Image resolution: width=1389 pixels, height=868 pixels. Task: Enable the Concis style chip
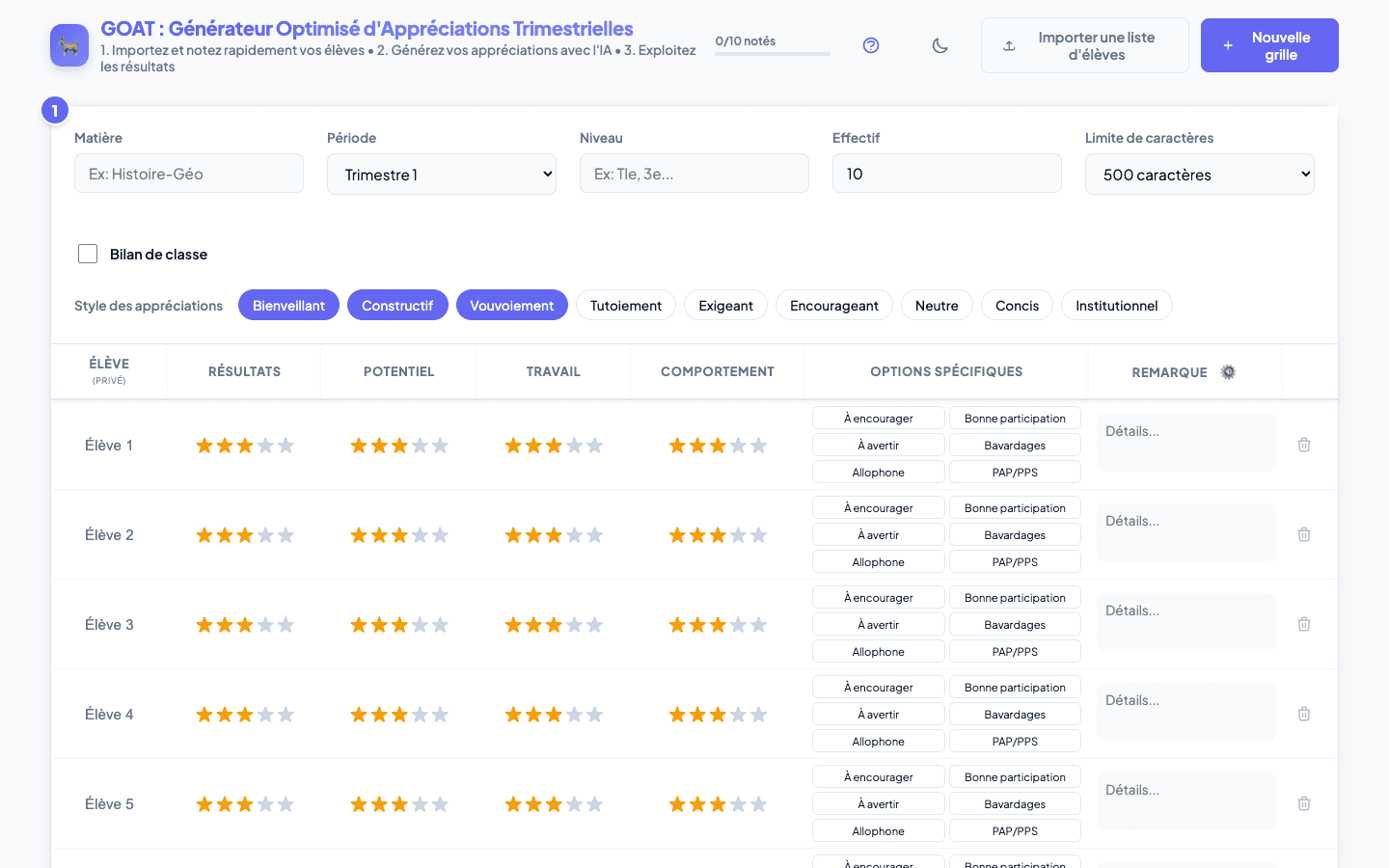1017,305
